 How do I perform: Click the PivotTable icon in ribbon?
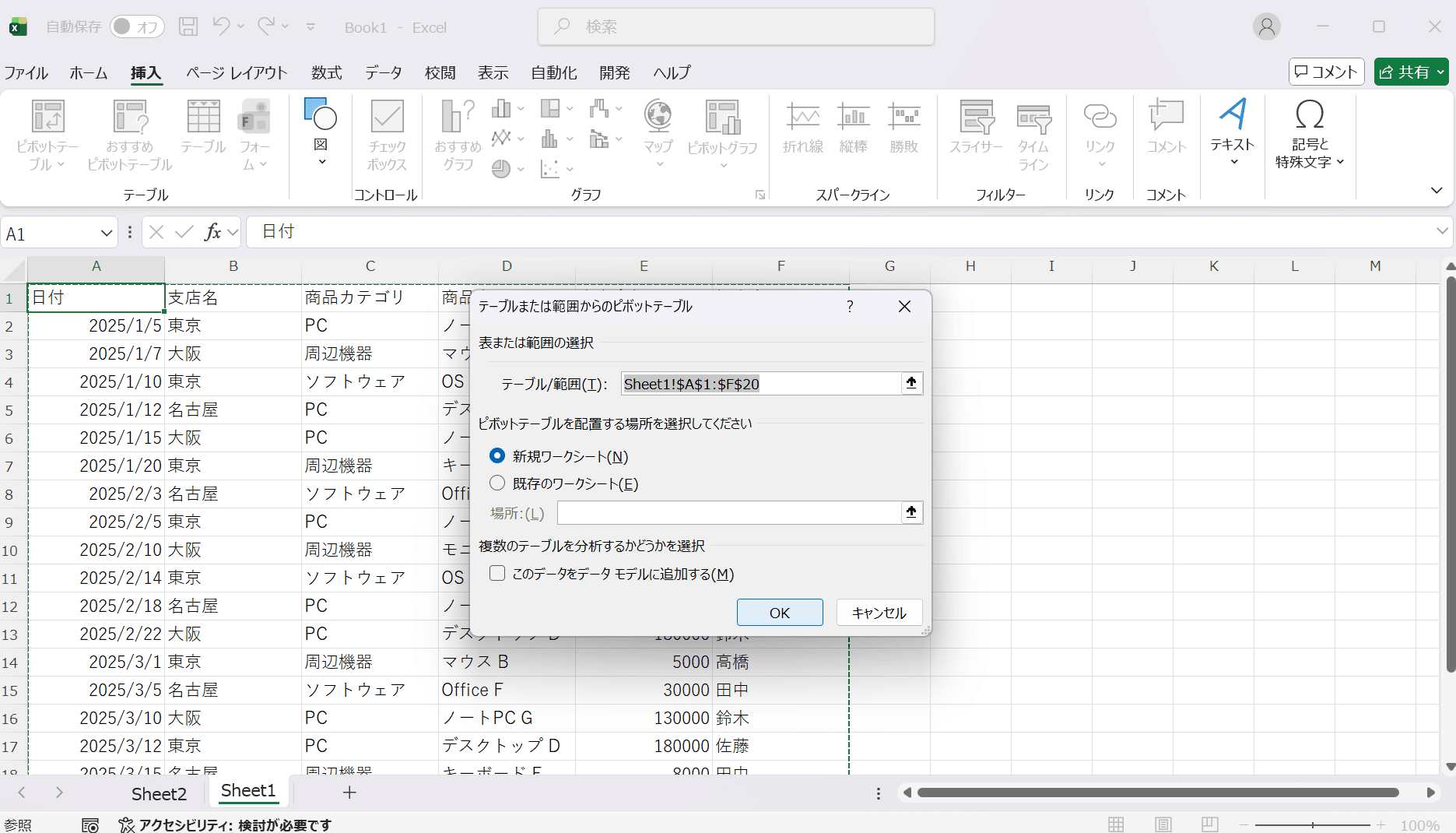[47, 117]
